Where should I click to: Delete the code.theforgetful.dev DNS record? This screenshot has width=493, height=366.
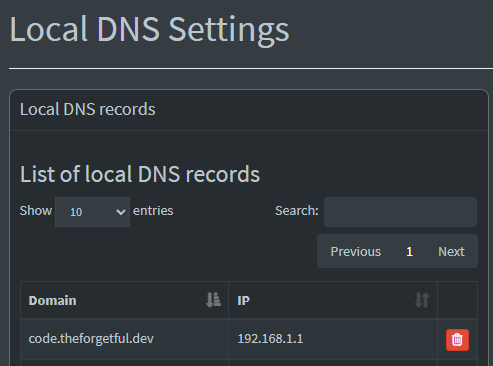pos(457,340)
